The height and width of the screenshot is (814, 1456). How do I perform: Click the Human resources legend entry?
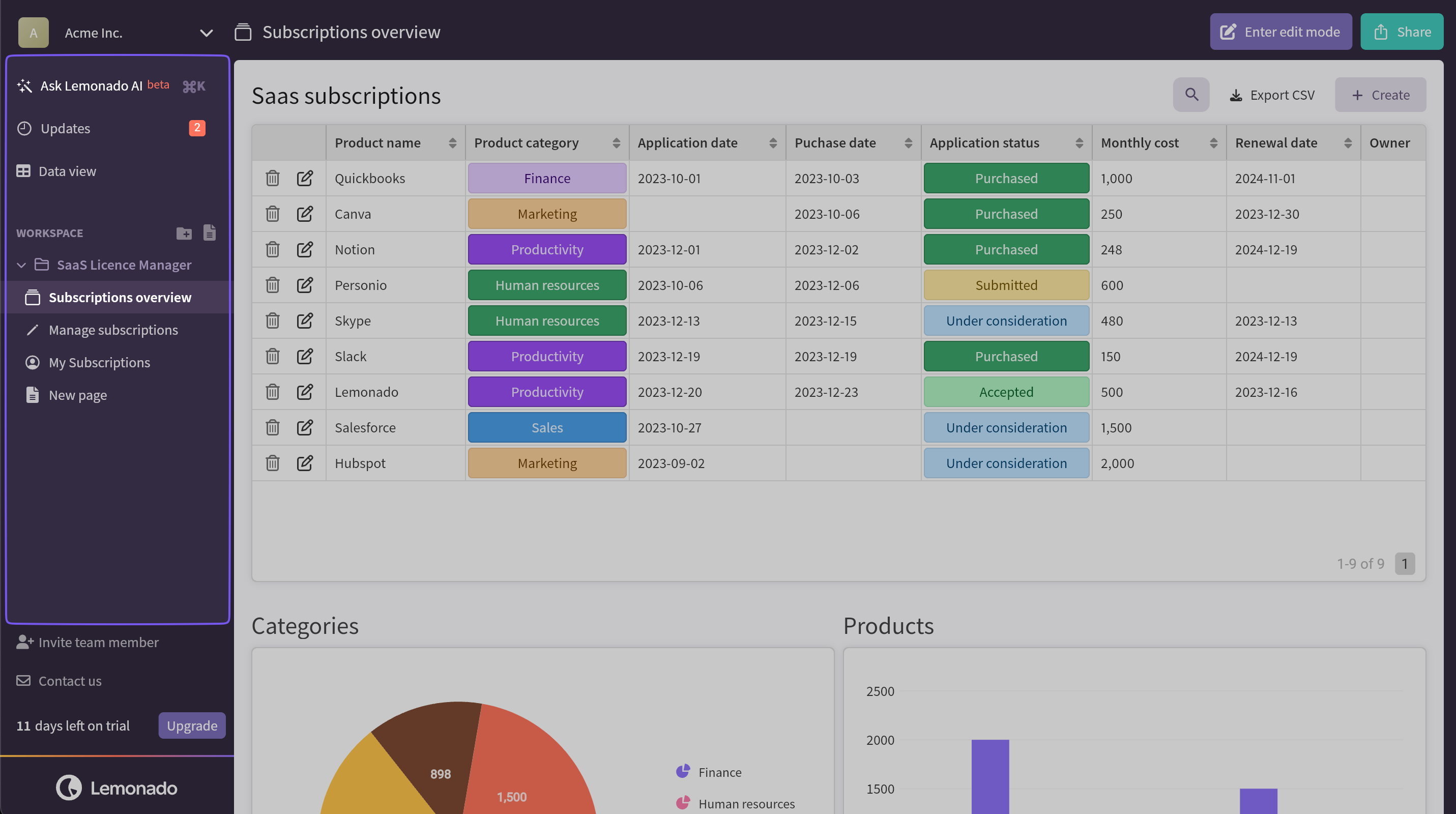(x=735, y=803)
